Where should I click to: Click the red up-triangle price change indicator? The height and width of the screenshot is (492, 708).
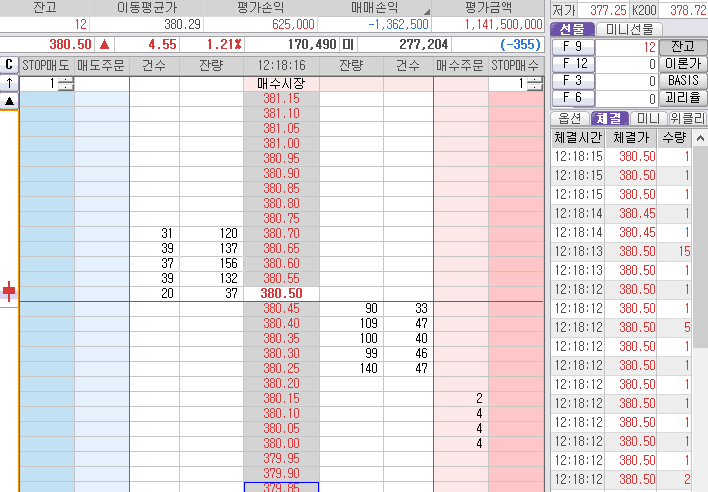(x=104, y=44)
